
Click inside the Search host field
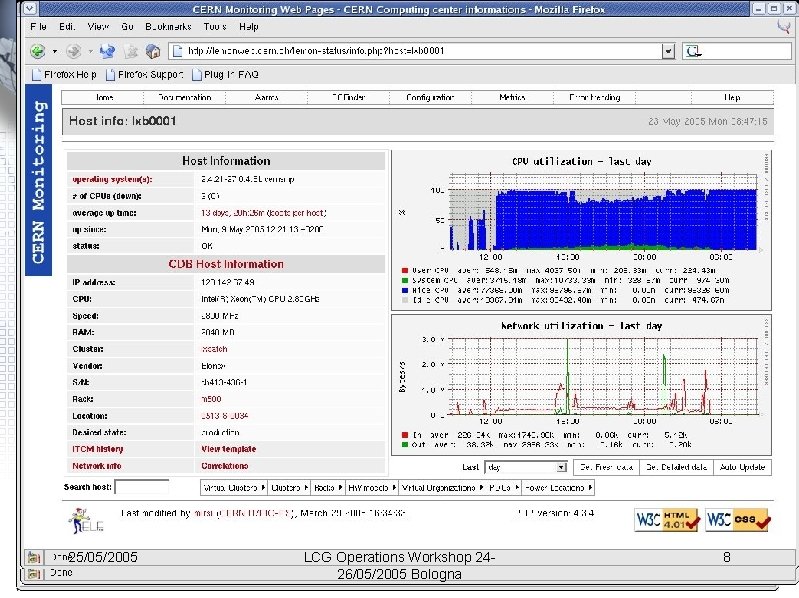pyautogui.click(x=142, y=487)
